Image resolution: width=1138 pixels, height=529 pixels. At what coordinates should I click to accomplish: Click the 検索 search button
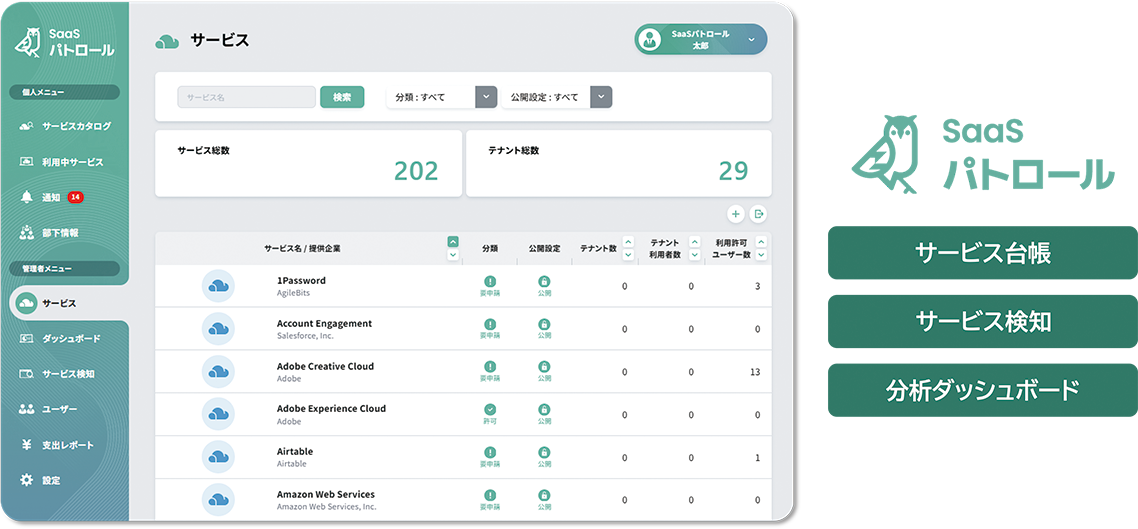pyautogui.click(x=342, y=97)
